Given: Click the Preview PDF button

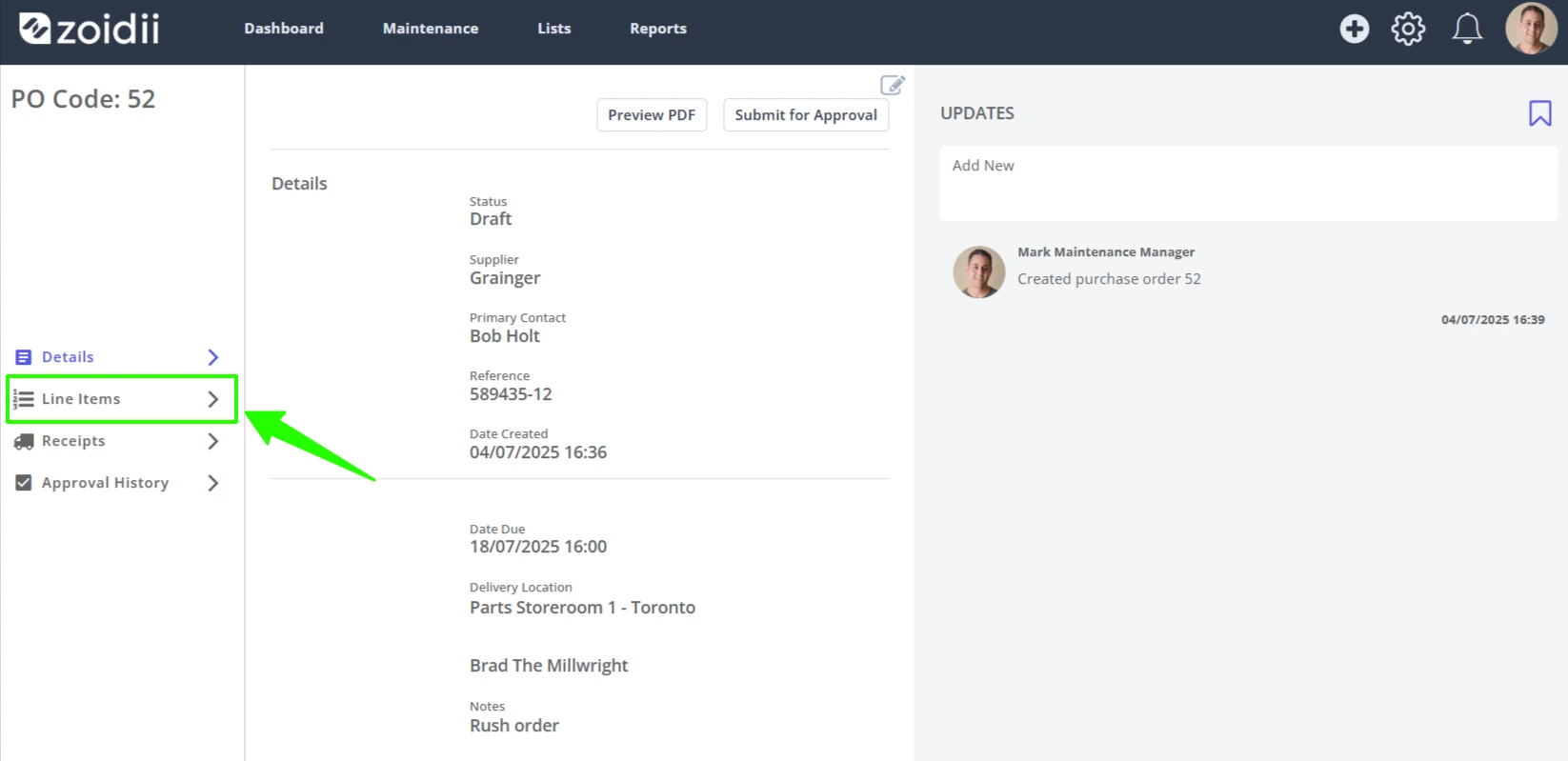Looking at the screenshot, I should [x=652, y=115].
